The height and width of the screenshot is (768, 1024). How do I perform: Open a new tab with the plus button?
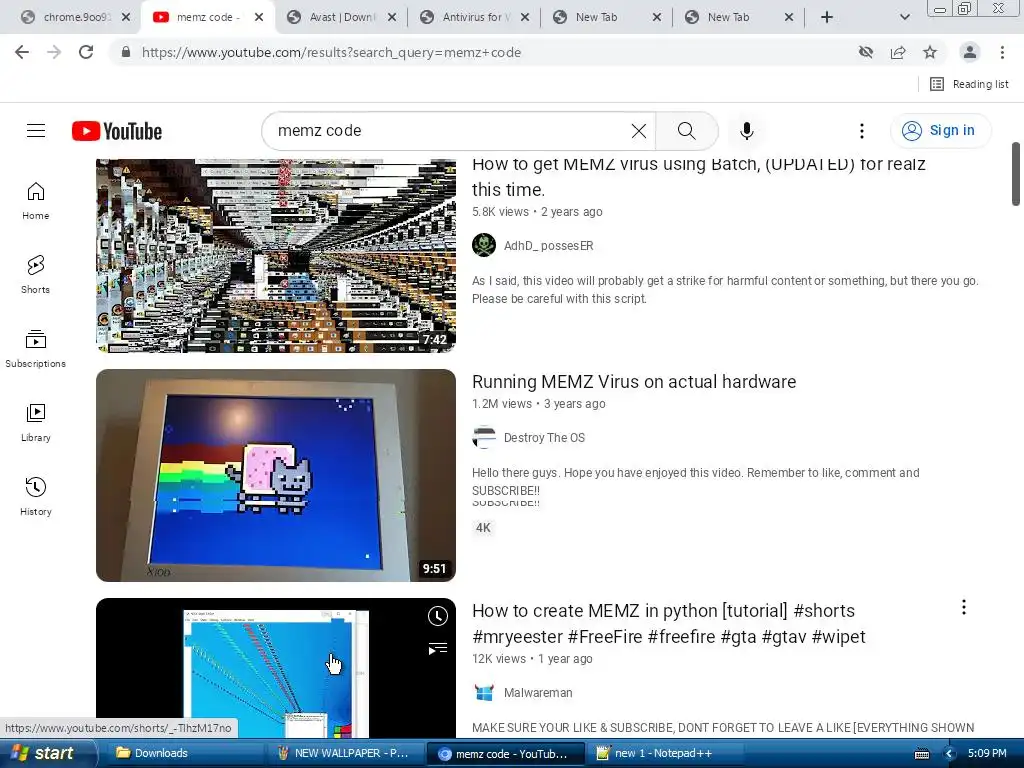(827, 17)
